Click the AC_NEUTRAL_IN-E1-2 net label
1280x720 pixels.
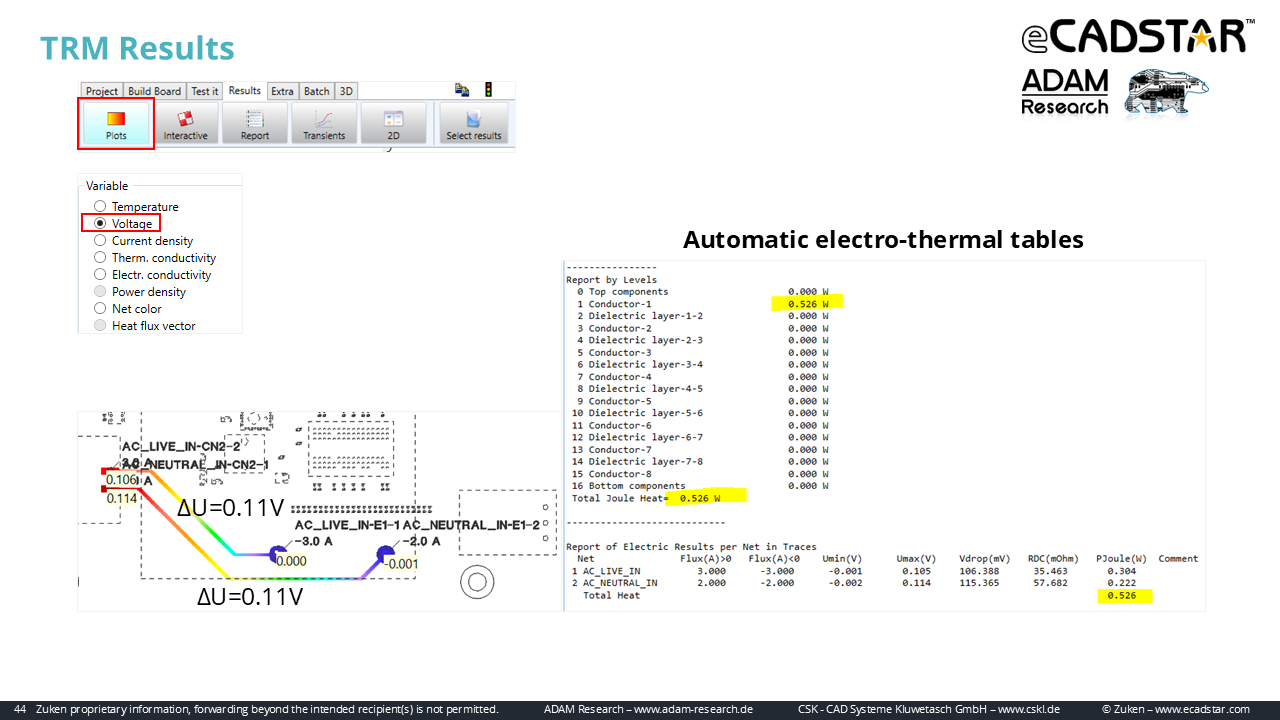click(x=471, y=525)
